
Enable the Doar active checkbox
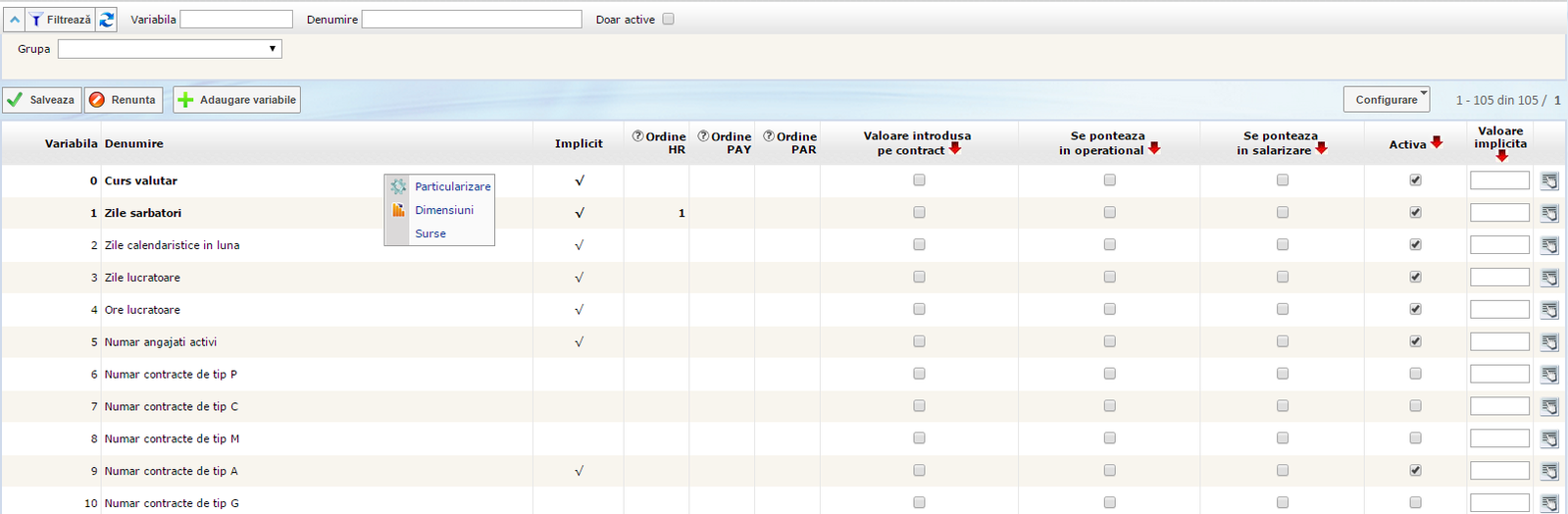(668, 19)
